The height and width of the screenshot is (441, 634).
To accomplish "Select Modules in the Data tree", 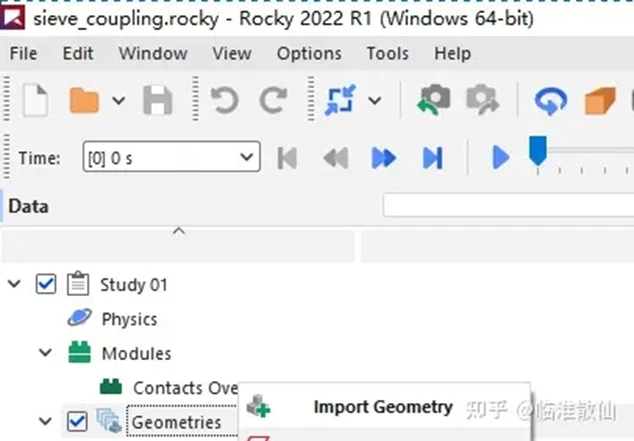I will [137, 354].
